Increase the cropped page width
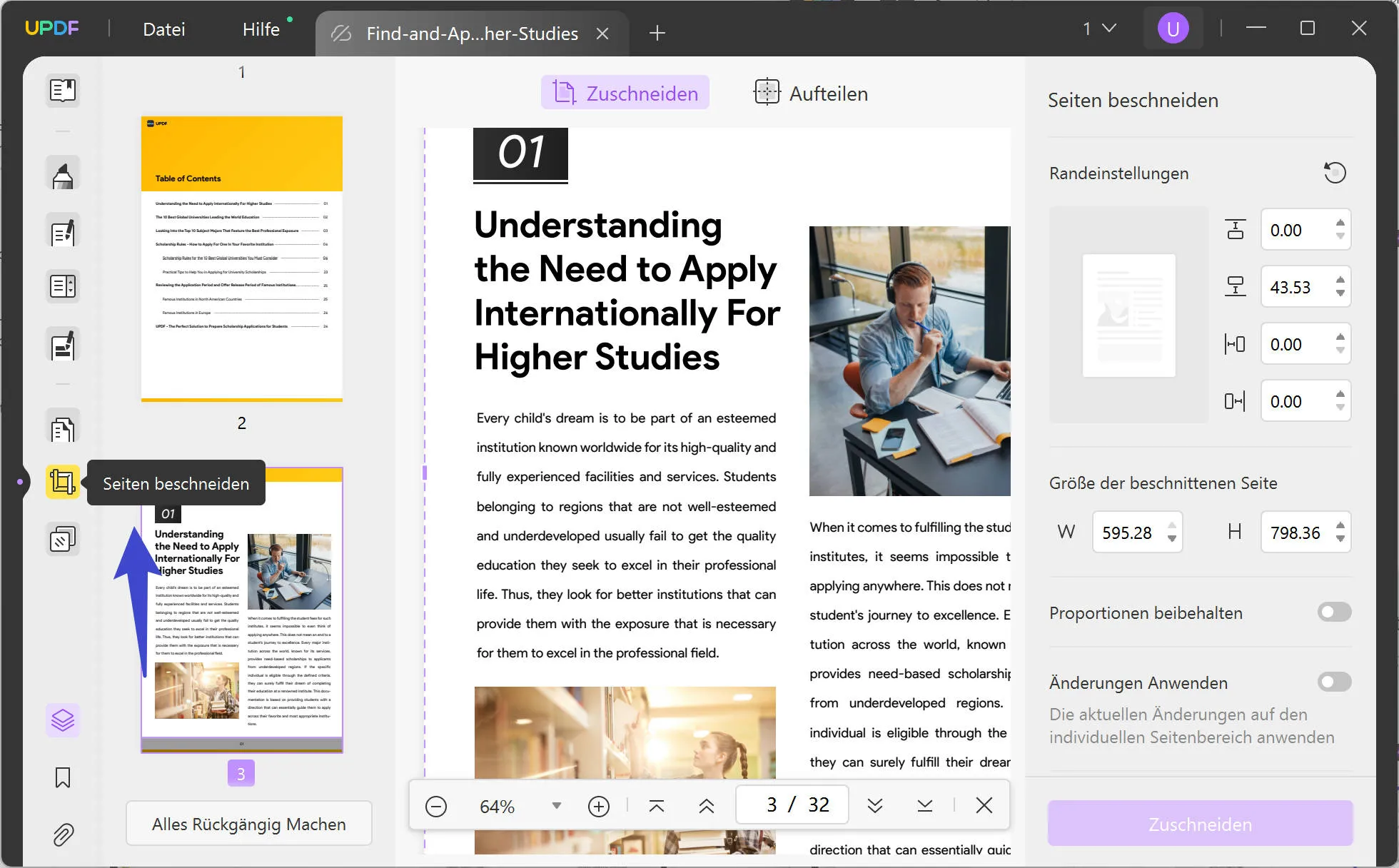Viewport: 1399px width, 868px height. point(1172,526)
